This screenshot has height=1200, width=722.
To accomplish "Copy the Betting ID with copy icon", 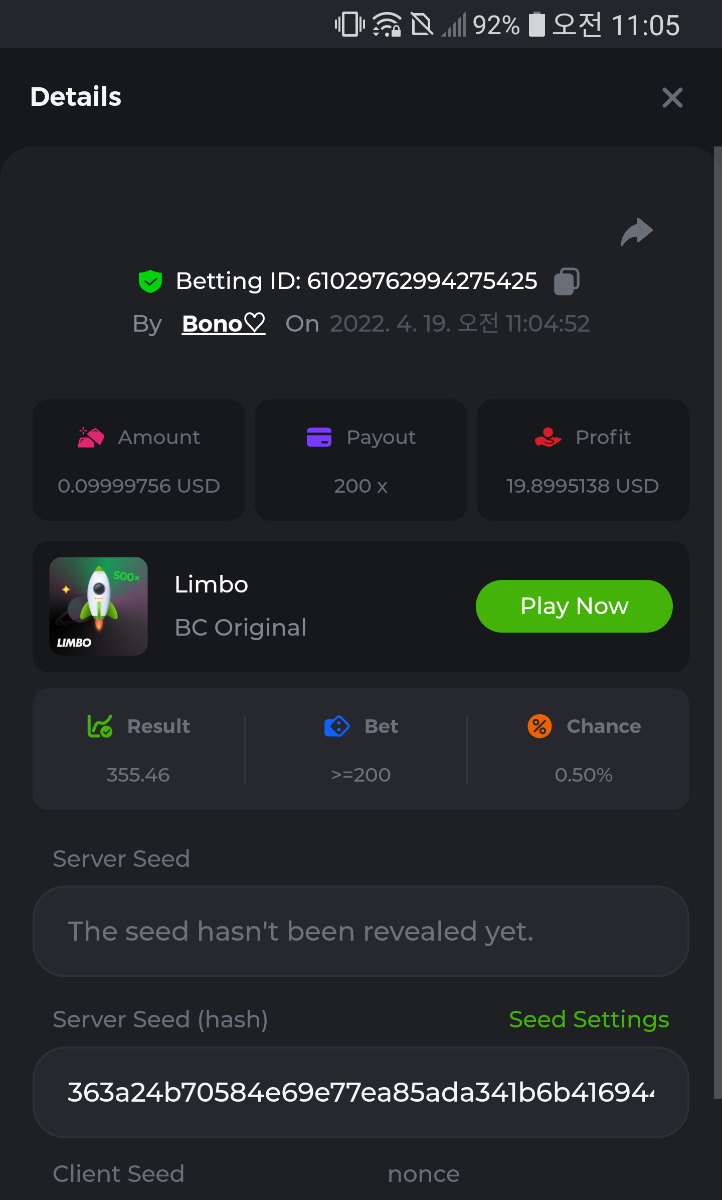I will (x=567, y=281).
